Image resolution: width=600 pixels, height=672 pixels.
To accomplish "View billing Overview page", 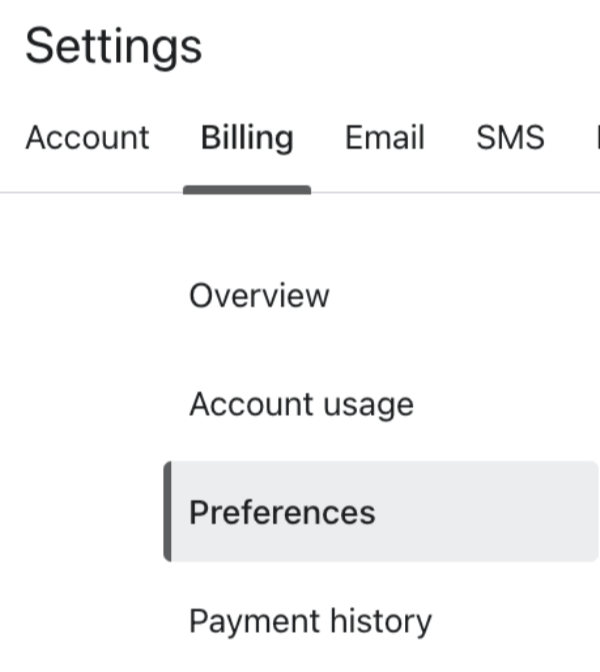I will [x=259, y=296].
